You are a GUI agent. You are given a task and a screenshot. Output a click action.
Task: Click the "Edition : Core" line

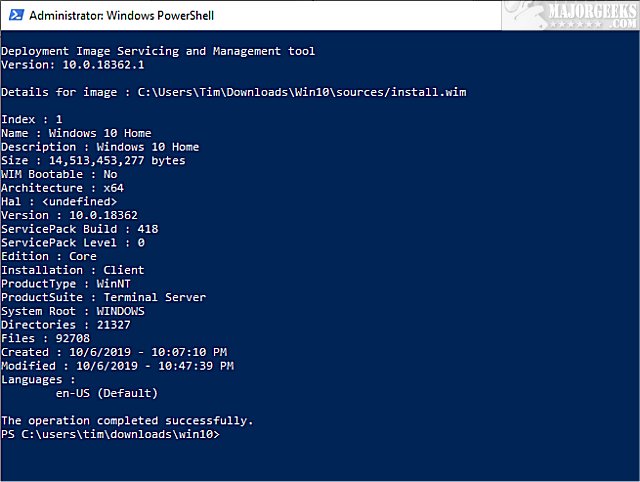tap(49, 256)
